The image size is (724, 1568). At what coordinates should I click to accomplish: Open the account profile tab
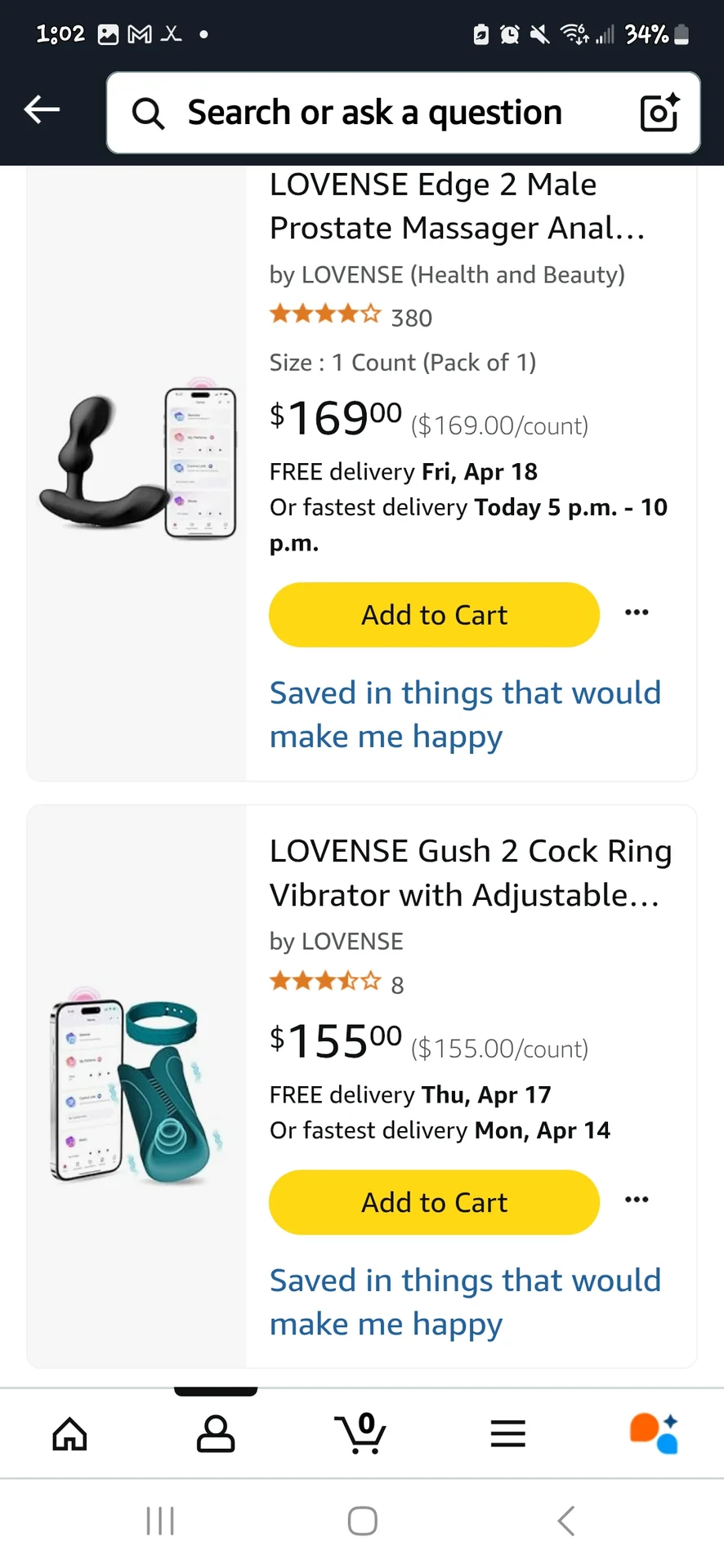coord(216,1433)
